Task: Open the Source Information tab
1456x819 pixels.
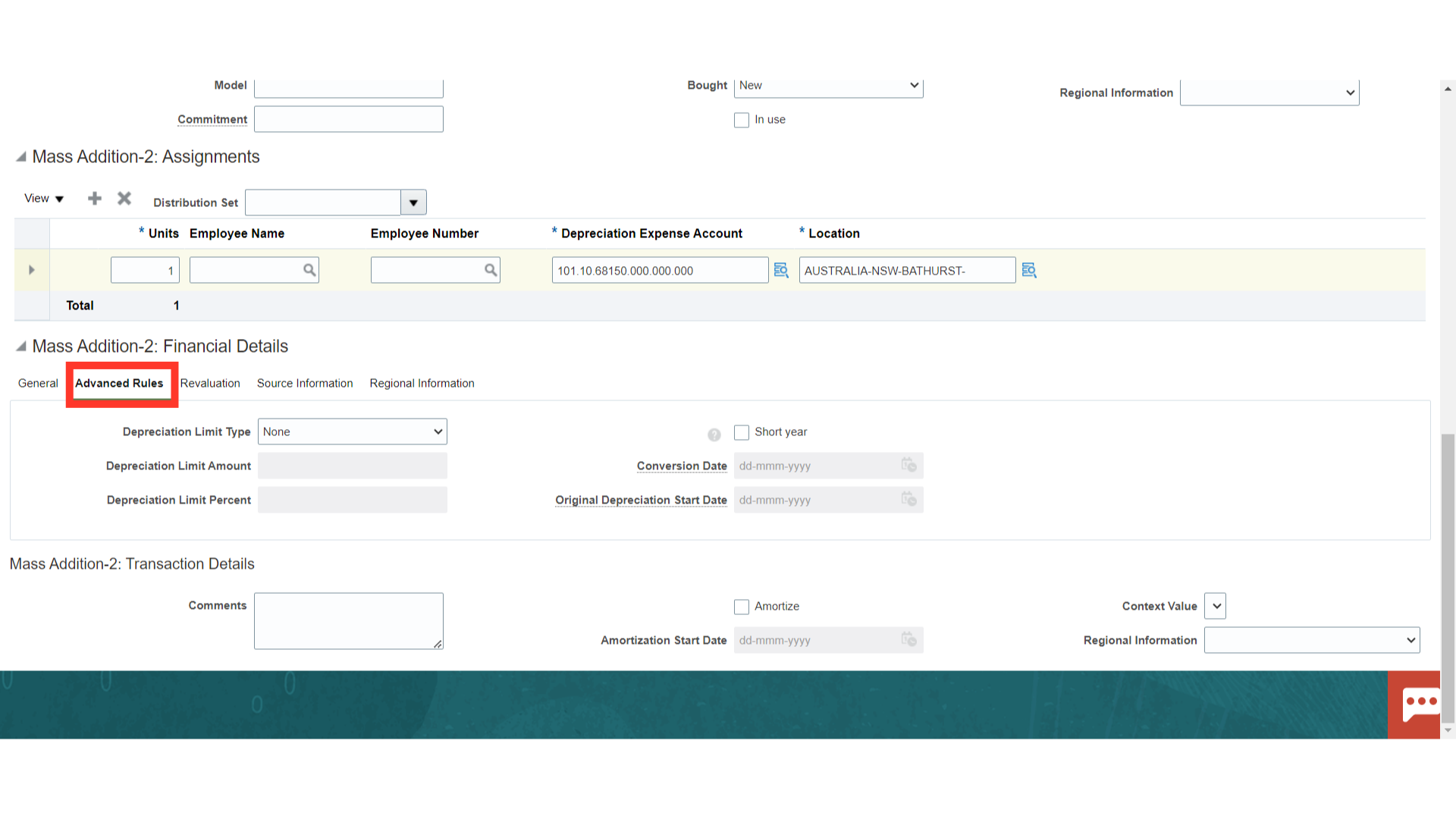Action: (x=305, y=384)
